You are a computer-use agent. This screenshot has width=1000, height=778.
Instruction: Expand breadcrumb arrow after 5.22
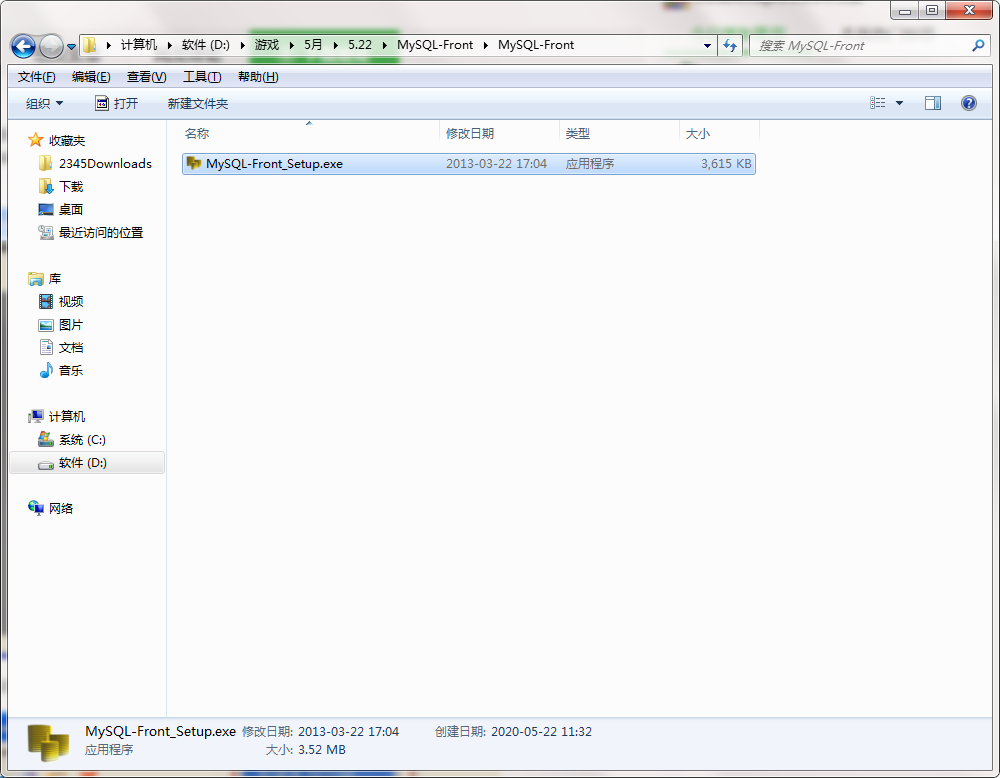pos(385,45)
